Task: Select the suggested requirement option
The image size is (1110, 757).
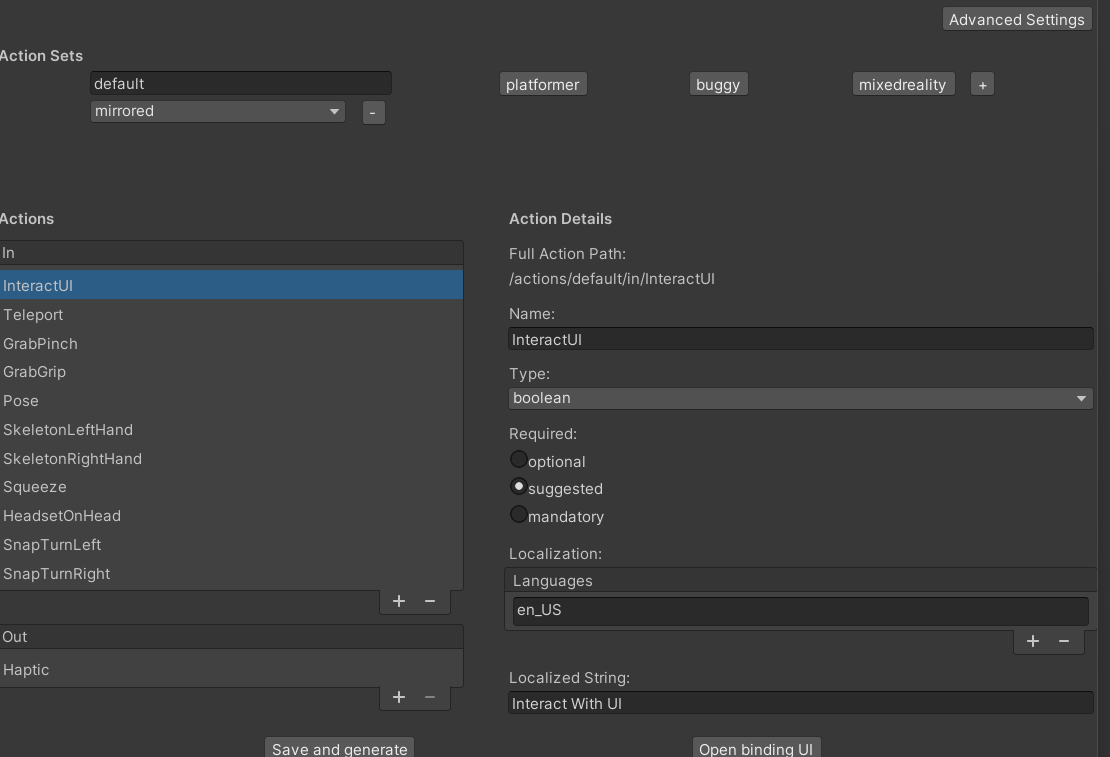Action: (x=518, y=486)
